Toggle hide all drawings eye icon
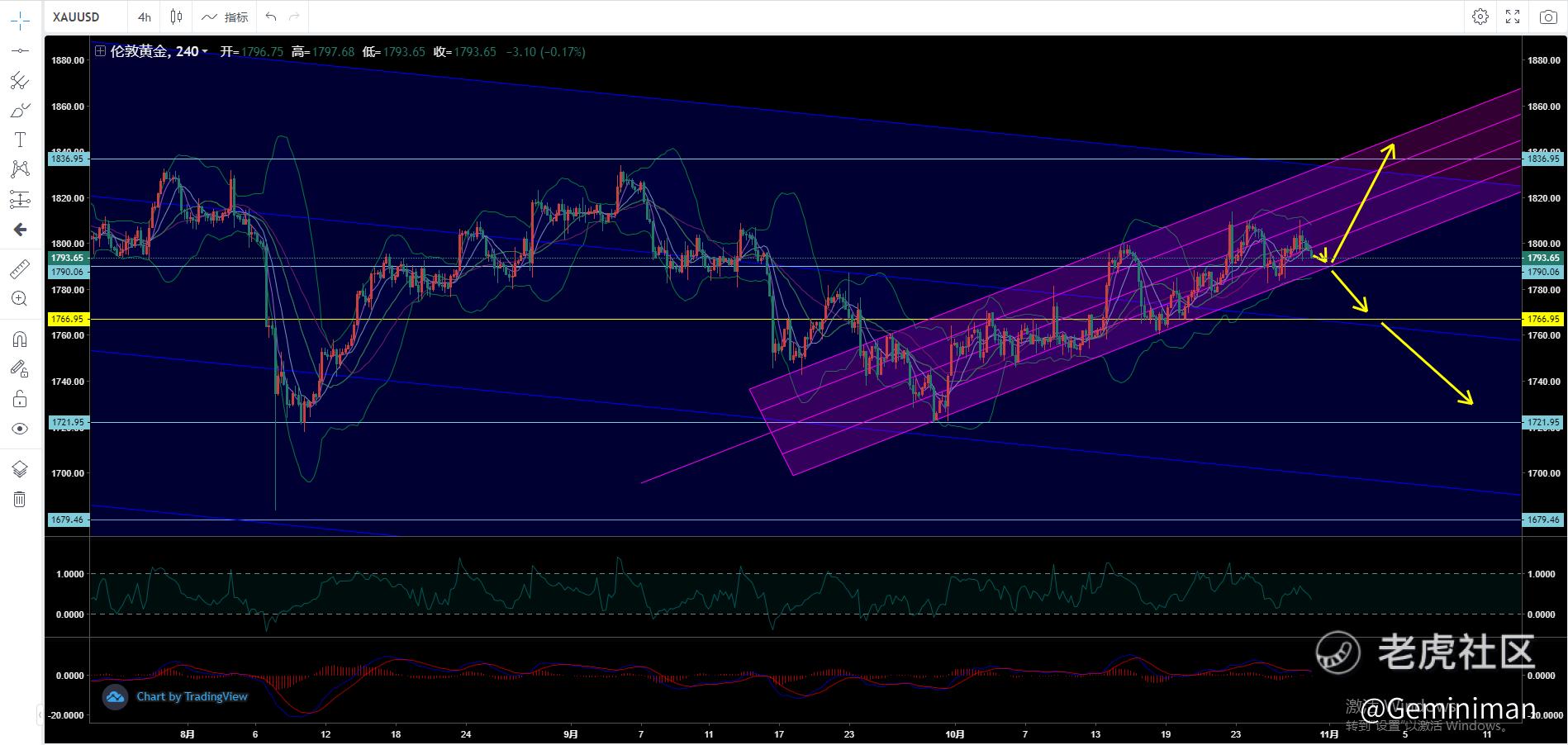Image resolution: width=1568 pixels, height=745 pixels. coord(20,429)
